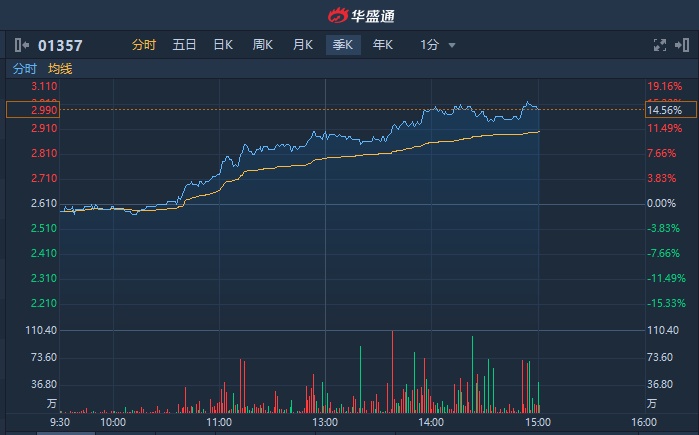Image resolution: width=699 pixels, height=435 pixels.
Task: Click the 14.56% change label
Action: pyautogui.click(x=664, y=110)
